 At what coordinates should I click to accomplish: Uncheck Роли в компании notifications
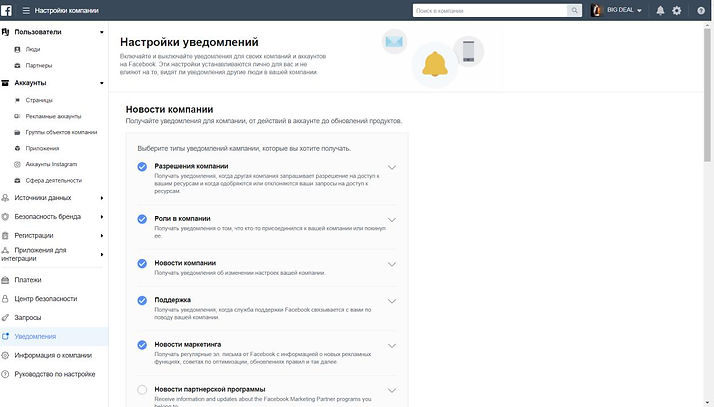[x=142, y=219]
